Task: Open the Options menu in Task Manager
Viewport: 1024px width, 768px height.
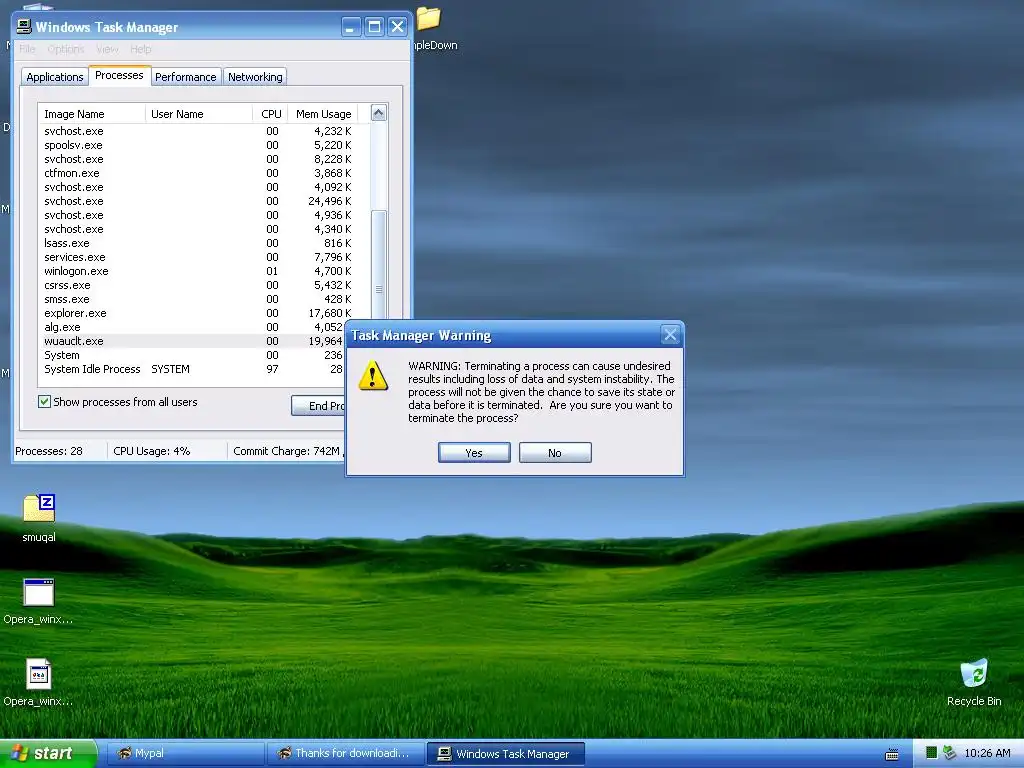Action: coord(66,49)
